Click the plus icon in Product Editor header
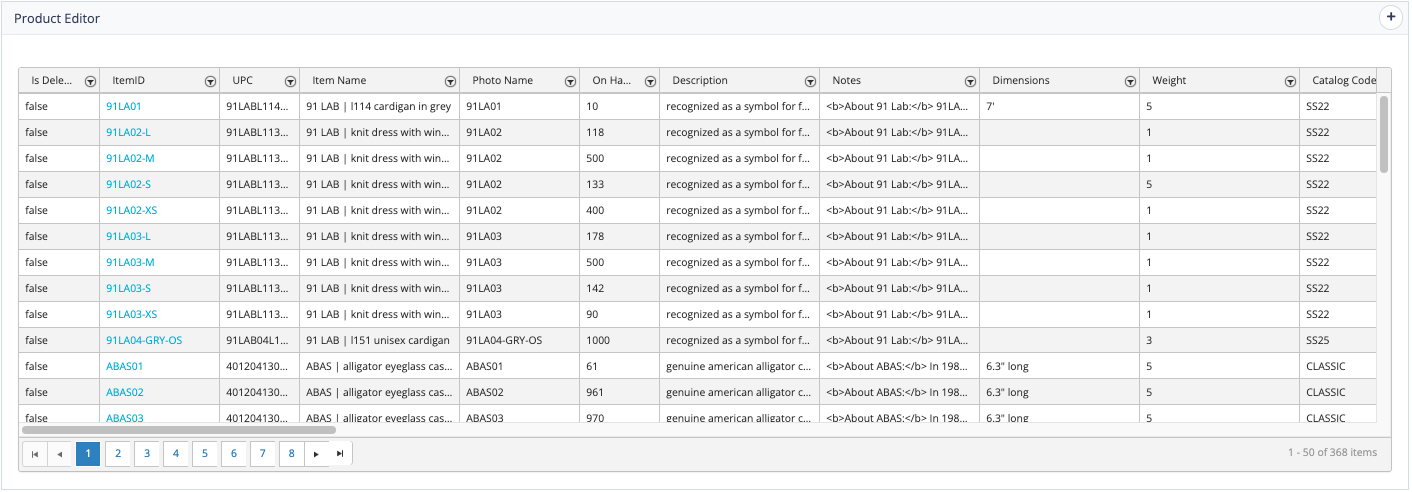This screenshot has width=1412, height=492. tap(1390, 17)
